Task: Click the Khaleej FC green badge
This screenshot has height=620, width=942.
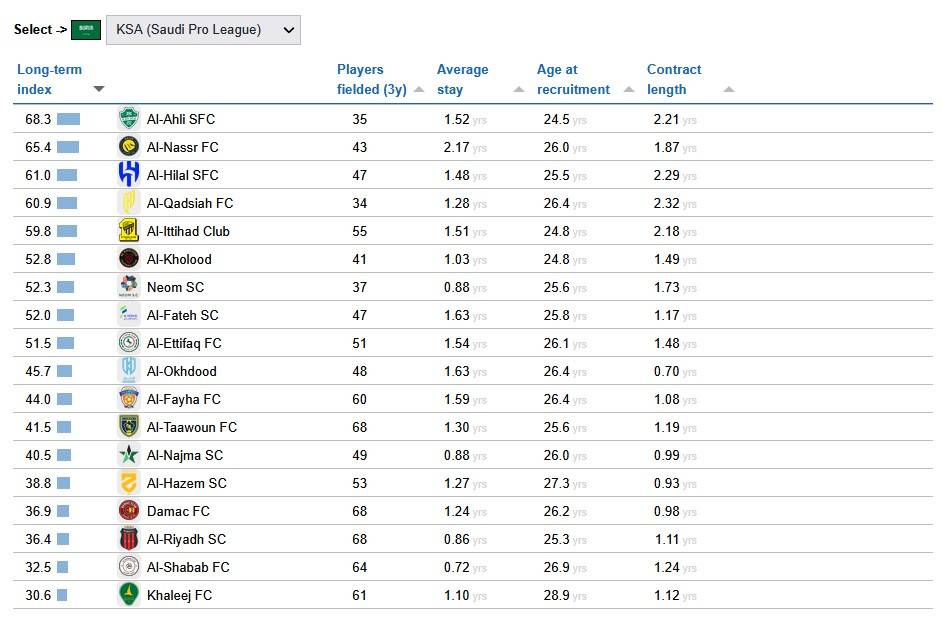Action: pyautogui.click(x=128, y=595)
